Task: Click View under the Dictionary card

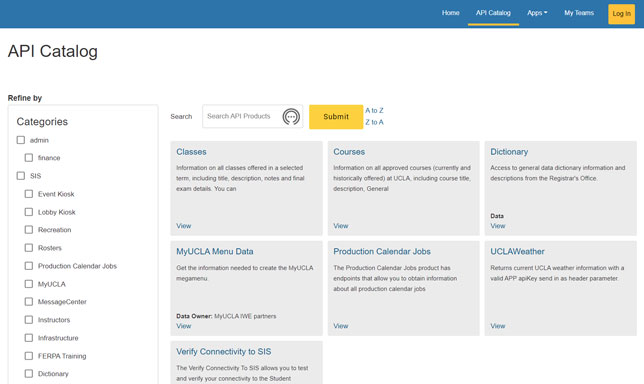Action: coord(497,226)
